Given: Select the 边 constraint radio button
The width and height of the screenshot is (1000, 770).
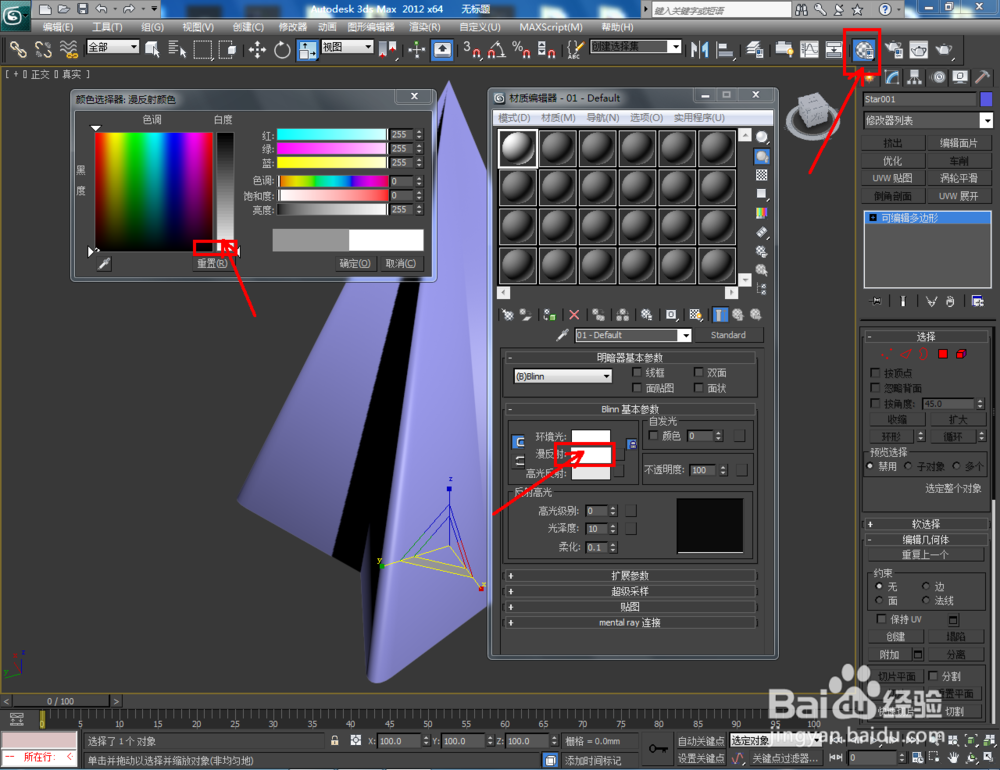Looking at the screenshot, I should tap(925, 586).
